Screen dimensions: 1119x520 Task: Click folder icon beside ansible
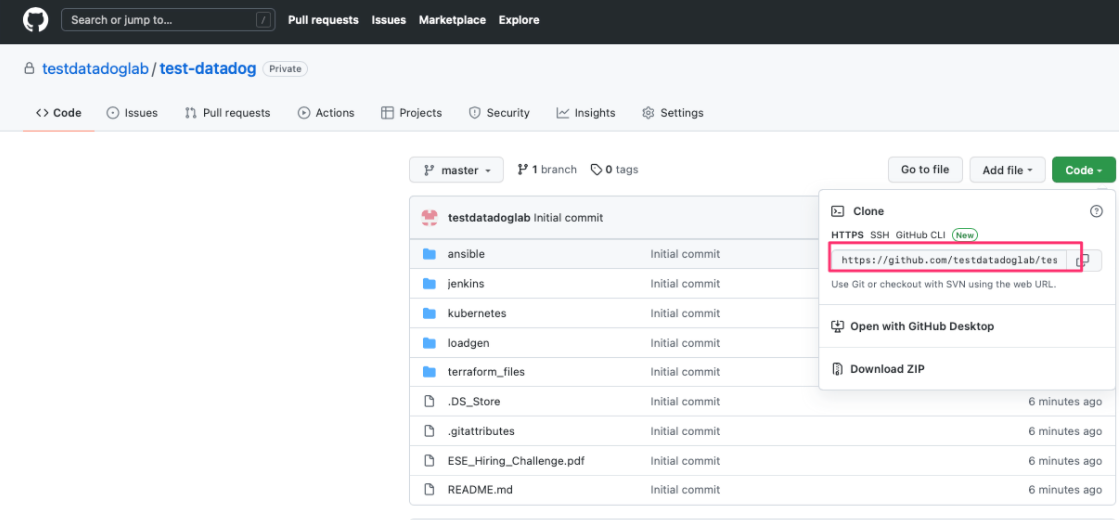[429, 254]
